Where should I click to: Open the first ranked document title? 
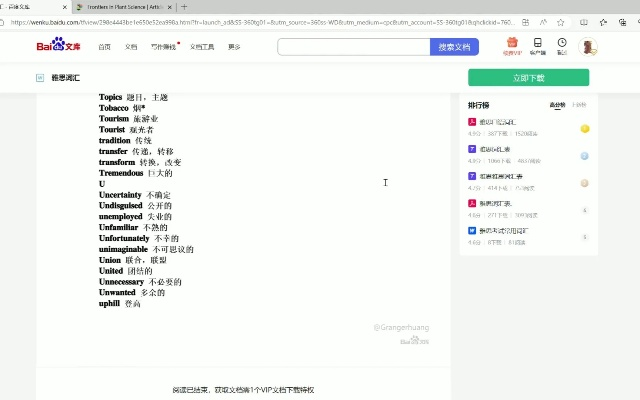point(498,122)
